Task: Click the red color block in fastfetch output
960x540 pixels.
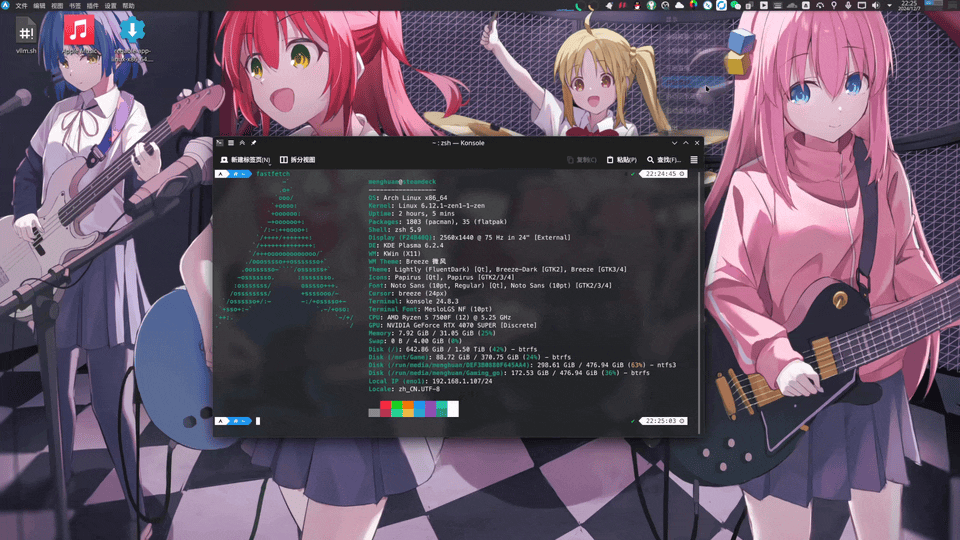Action: click(x=386, y=409)
